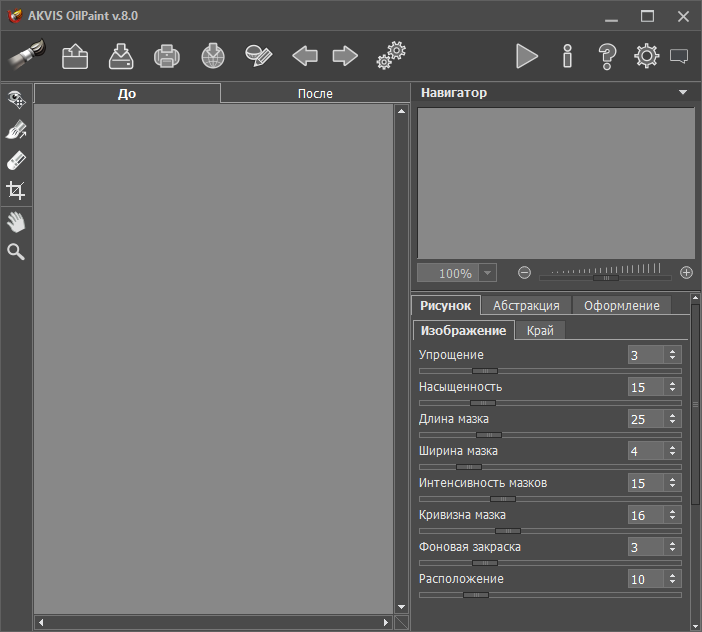Screen dimensions: 702x632
Task: Save the image with the download tray icon
Action: 121,56
